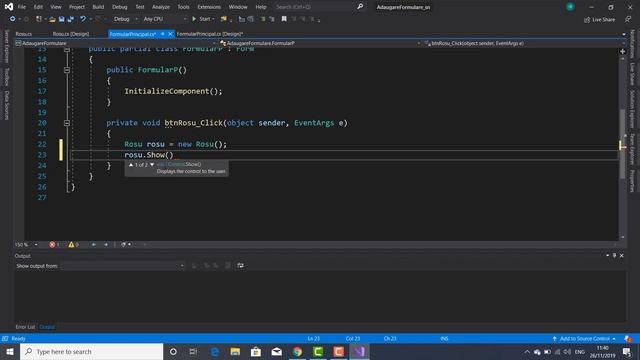Click the Save All icon
Screen dimensions: 640x360
[x=71, y=19]
